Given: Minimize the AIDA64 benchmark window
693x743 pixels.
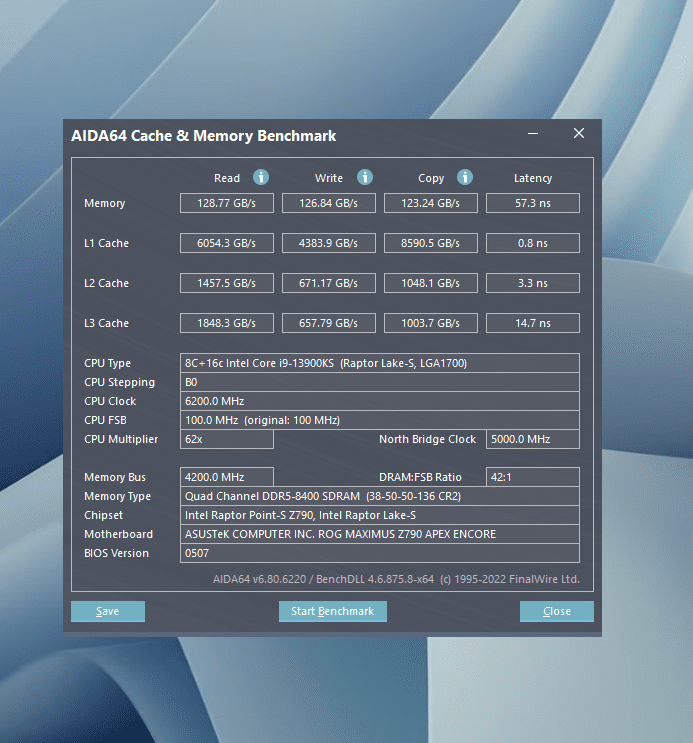Looking at the screenshot, I should point(533,134).
